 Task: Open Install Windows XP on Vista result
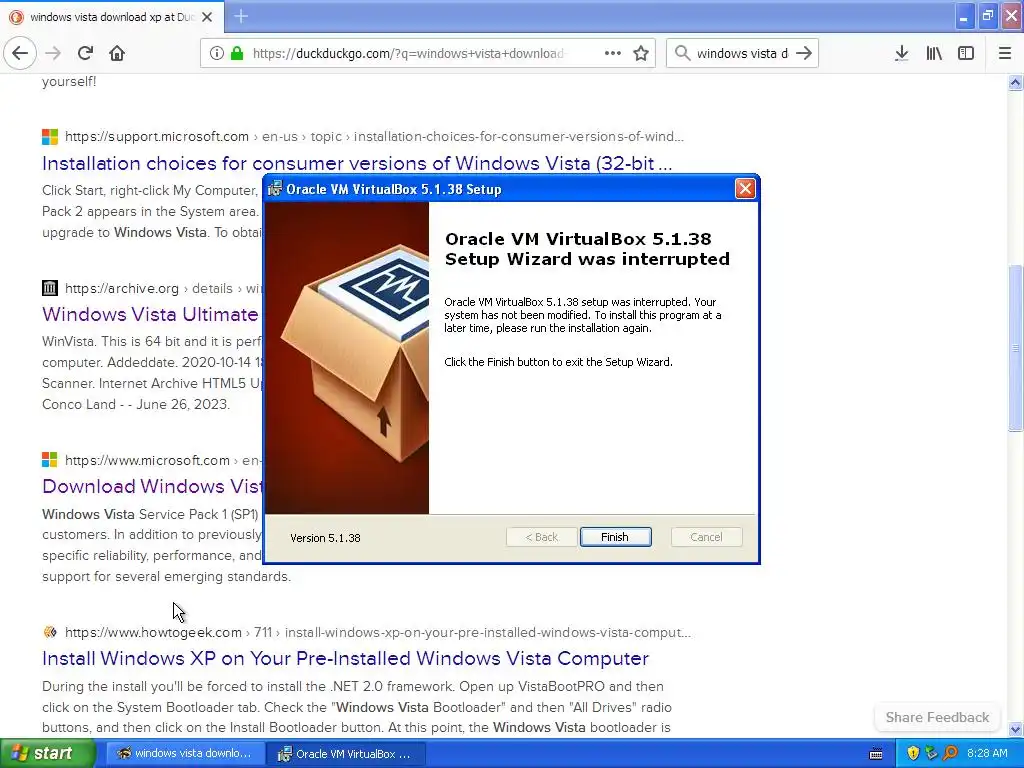tap(345, 658)
